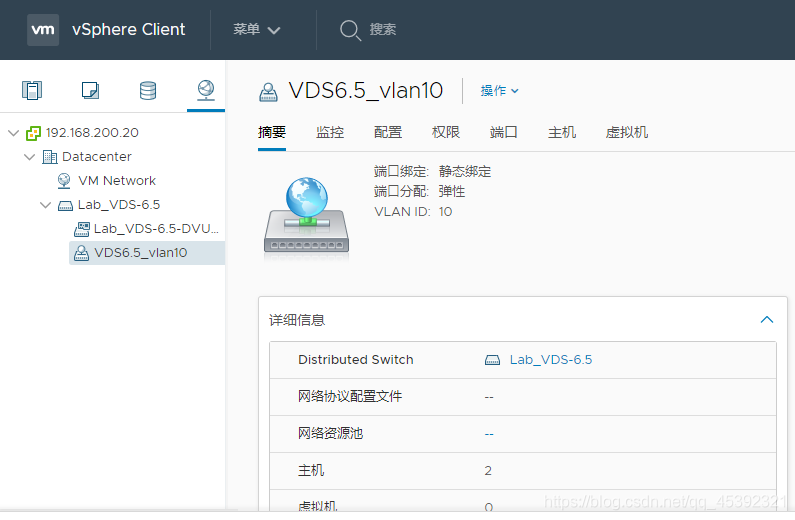Click the vSphere Client title

(129, 29)
